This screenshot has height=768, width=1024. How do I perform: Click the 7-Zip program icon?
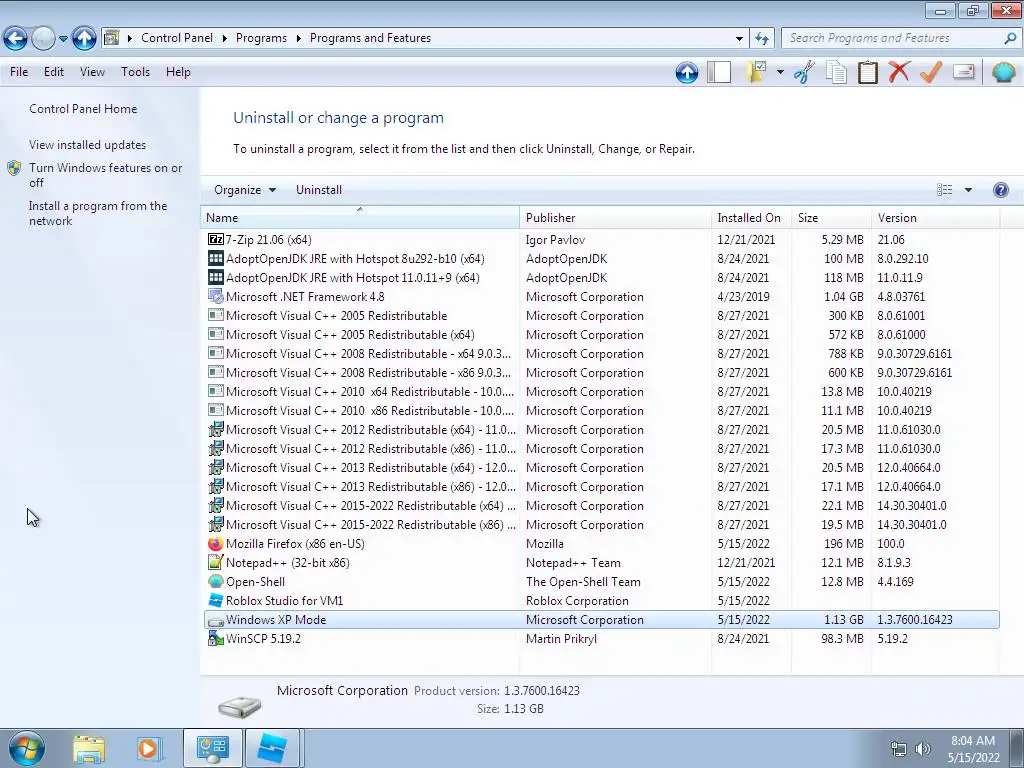click(216, 240)
